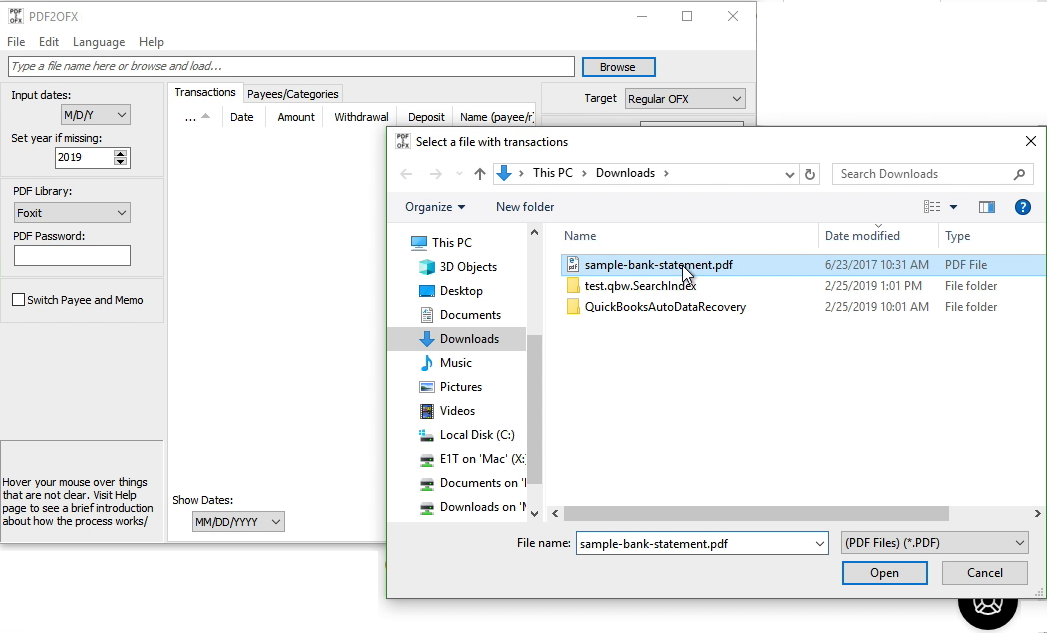Click the view layout icon
The height and width of the screenshot is (633, 1047).
click(932, 207)
